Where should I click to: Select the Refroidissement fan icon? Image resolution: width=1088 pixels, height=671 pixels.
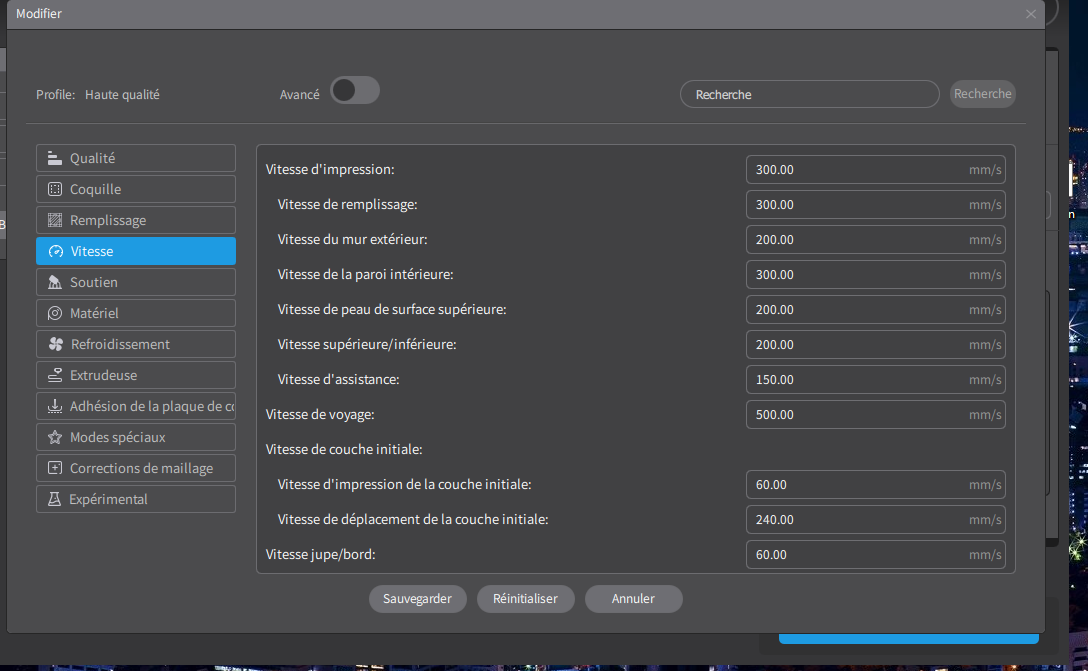point(56,344)
